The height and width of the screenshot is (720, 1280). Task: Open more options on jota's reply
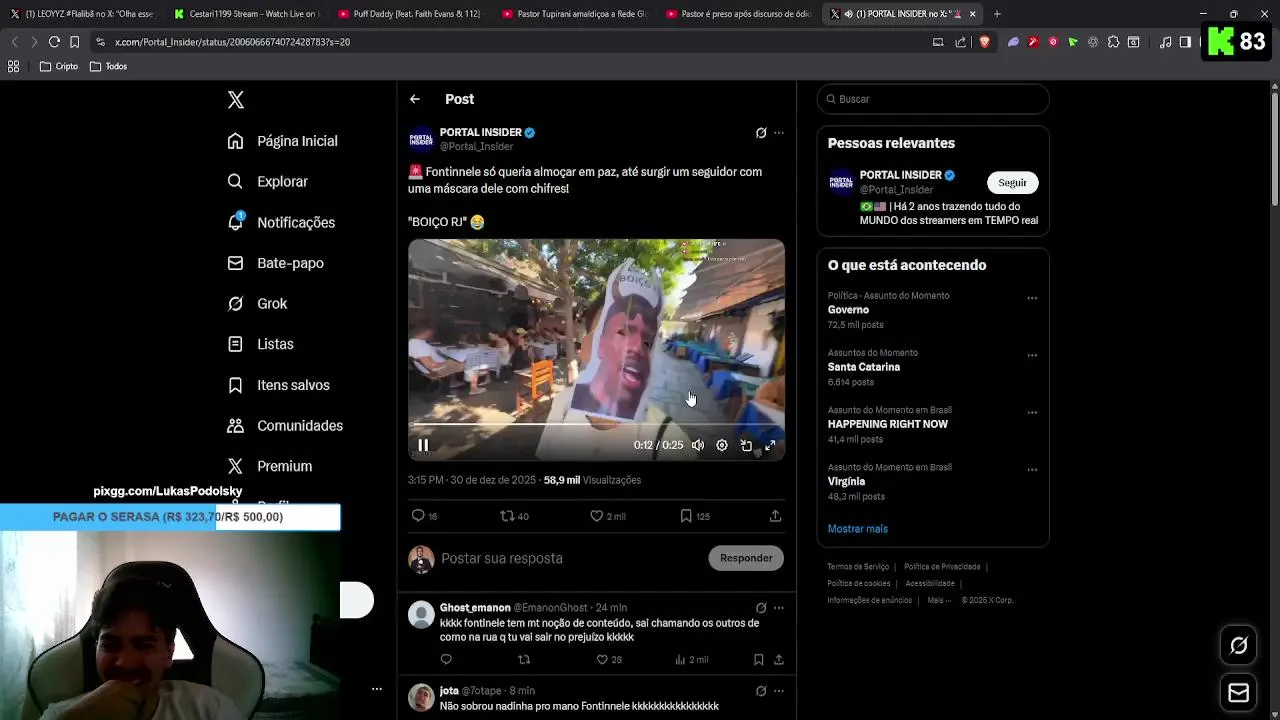tap(779, 691)
